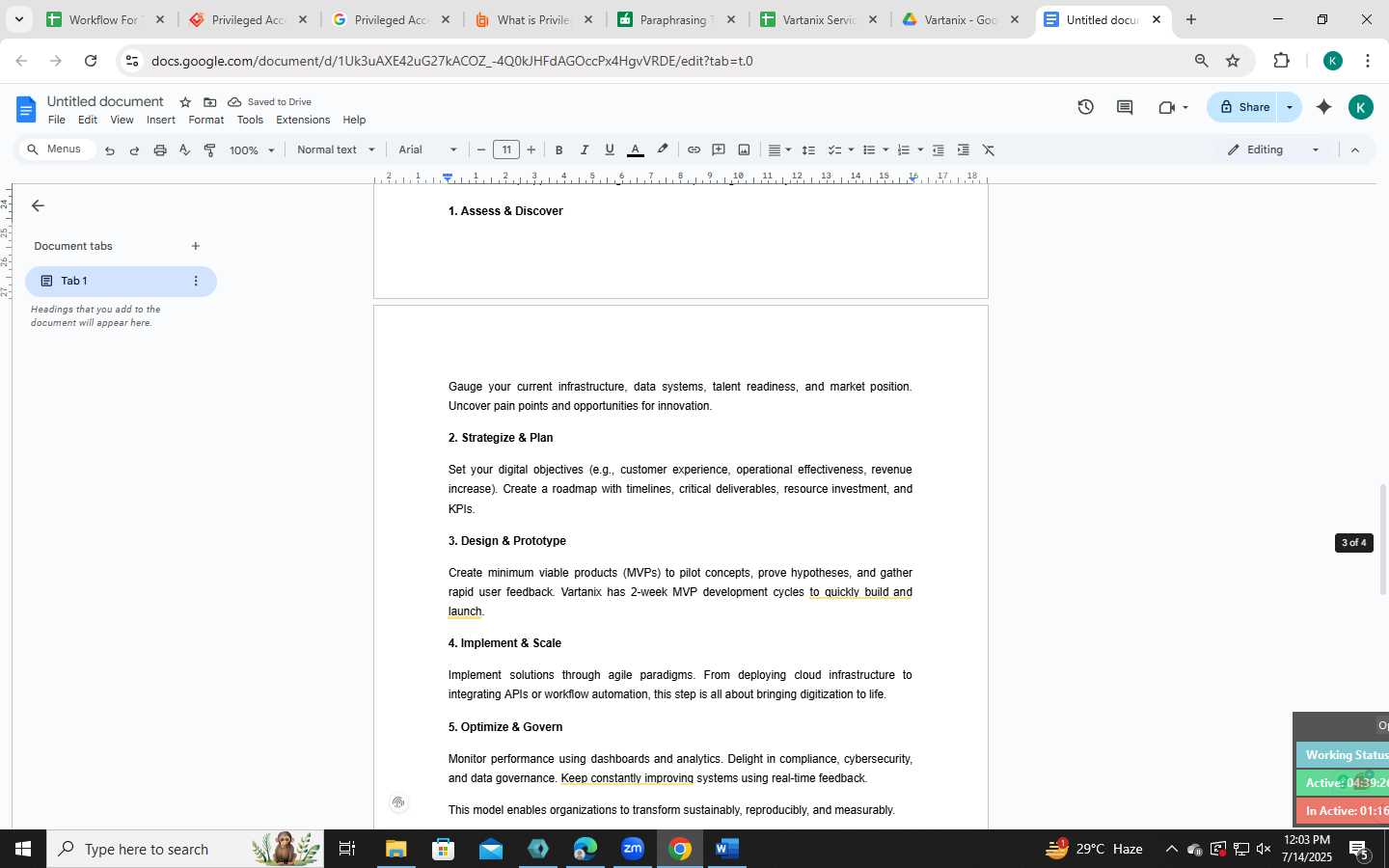Switch to the Paraphrasing browser tab
Viewport: 1389px width, 868px height.
pos(678,19)
